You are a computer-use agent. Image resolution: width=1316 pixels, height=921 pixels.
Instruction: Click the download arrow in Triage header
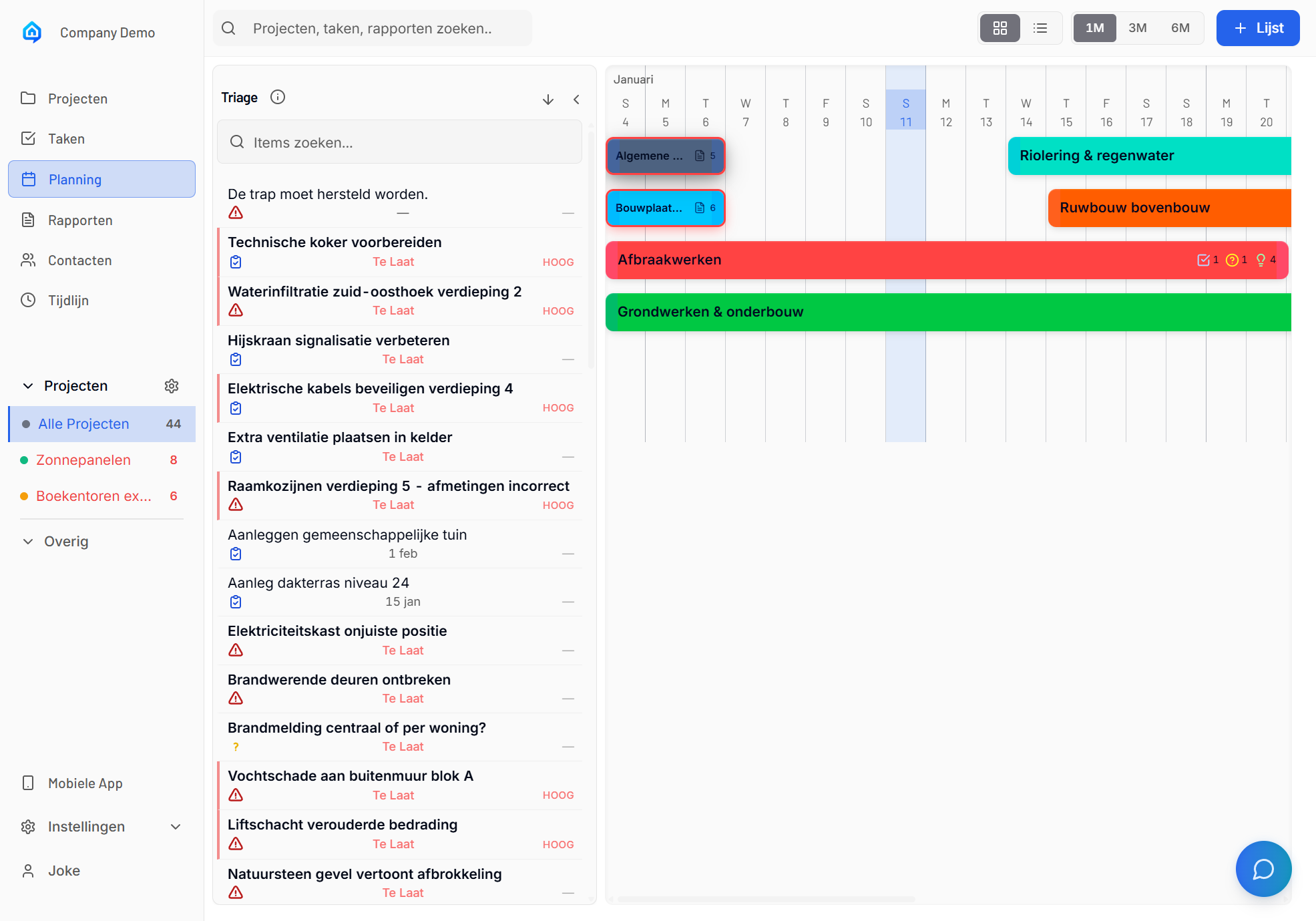point(547,99)
